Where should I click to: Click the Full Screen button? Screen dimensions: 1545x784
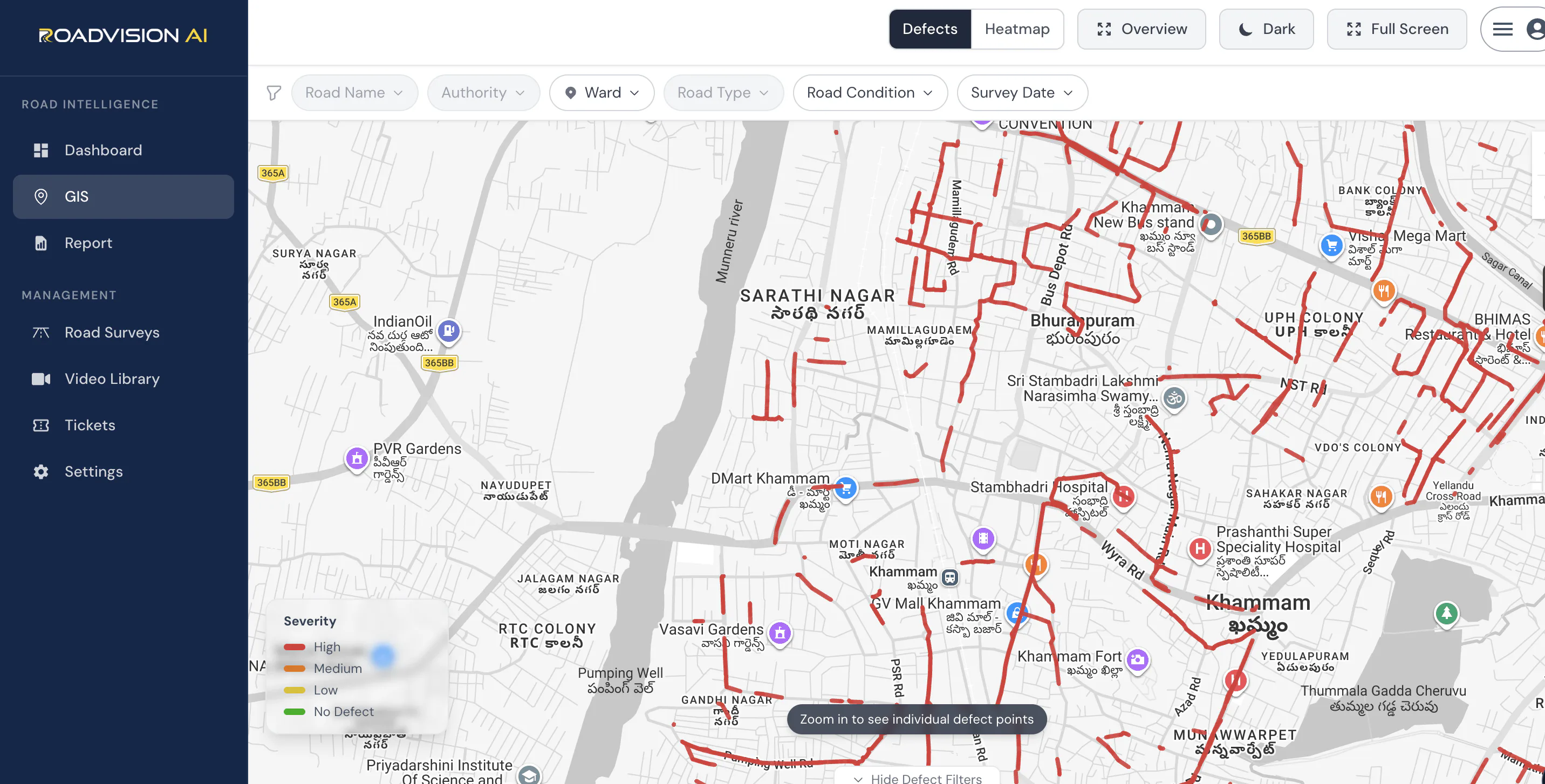point(1396,29)
